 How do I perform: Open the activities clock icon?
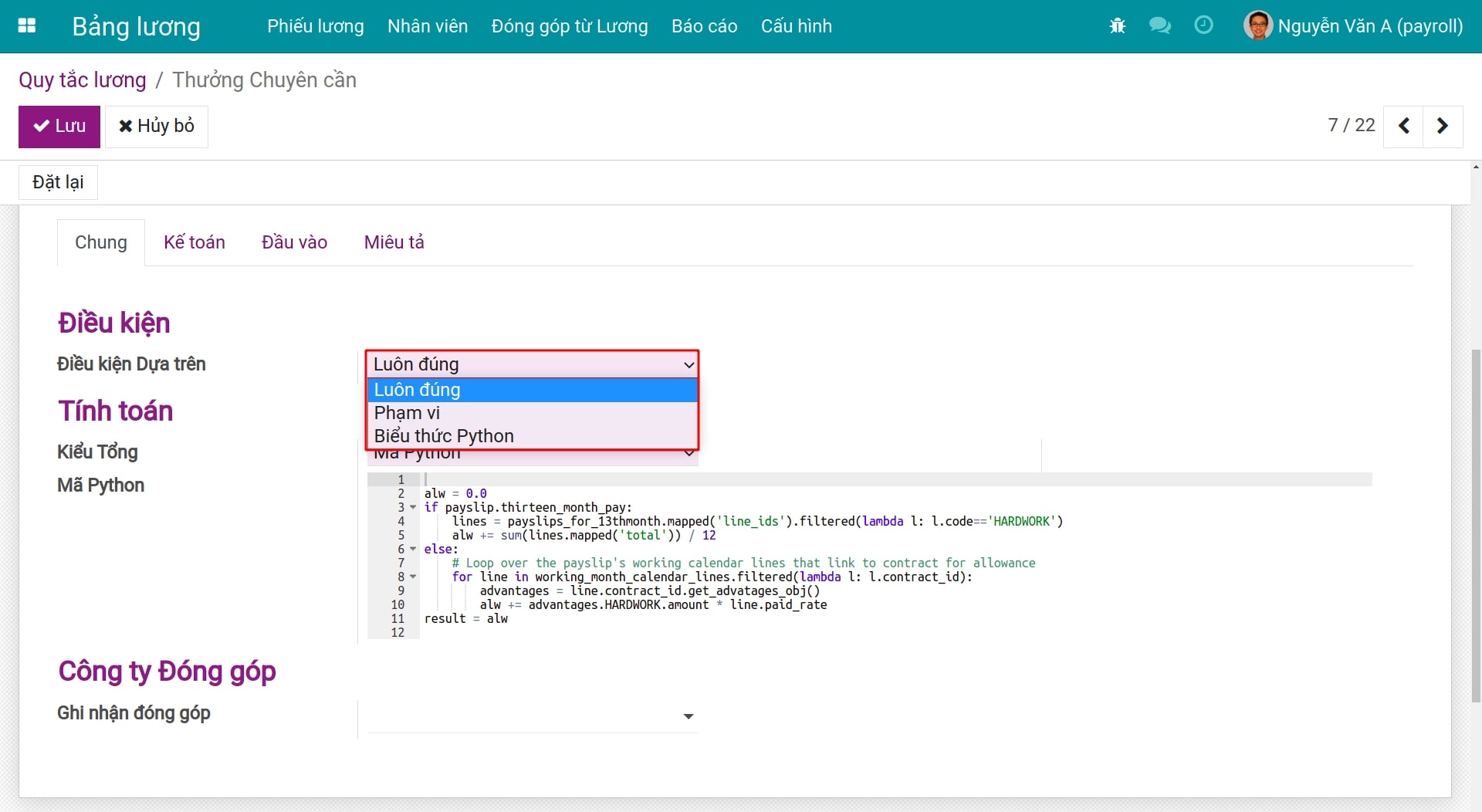tap(1203, 25)
